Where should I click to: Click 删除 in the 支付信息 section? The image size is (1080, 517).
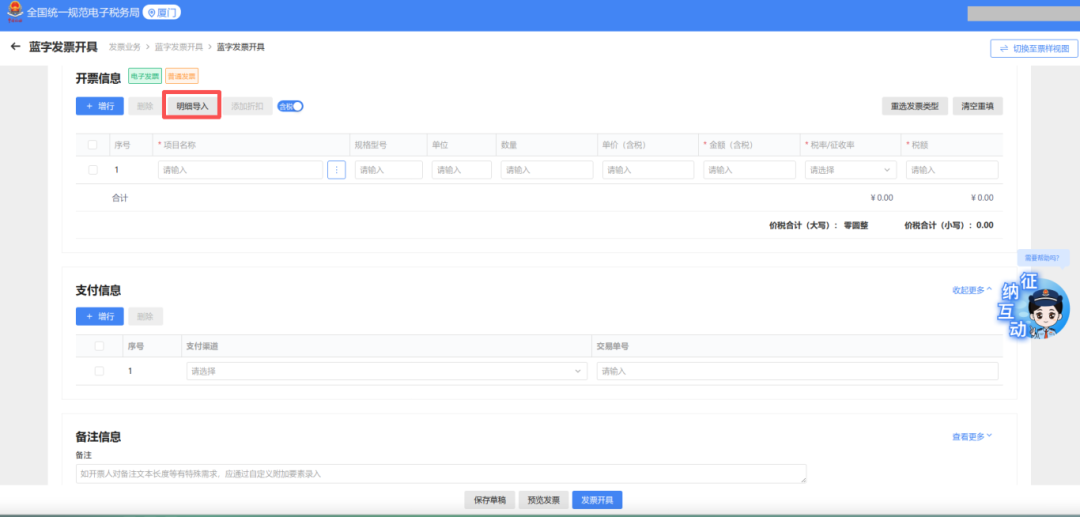coord(145,317)
